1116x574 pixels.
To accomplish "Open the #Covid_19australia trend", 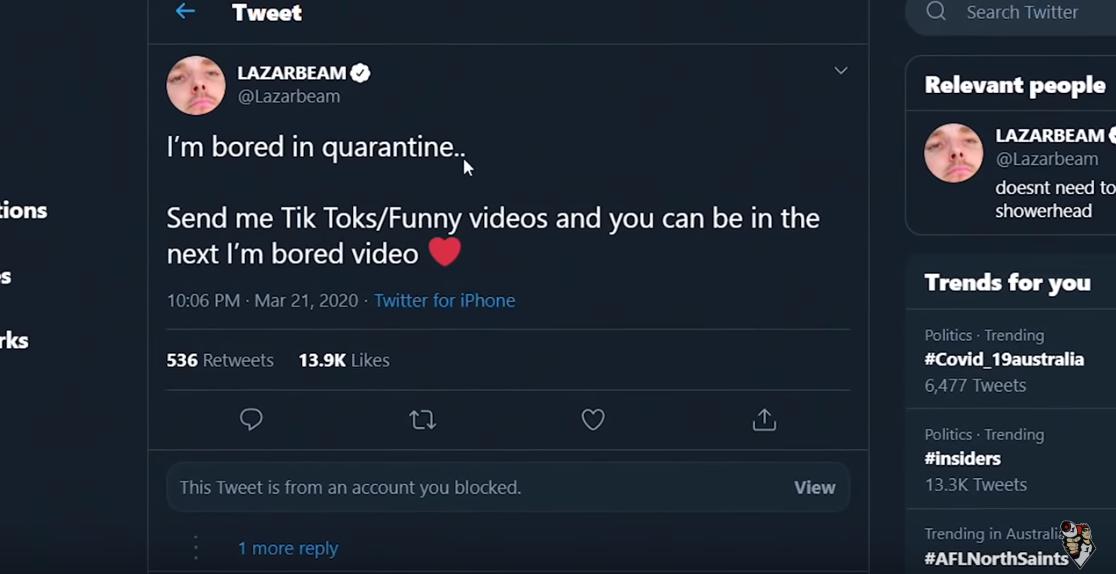I will pos(1004,360).
